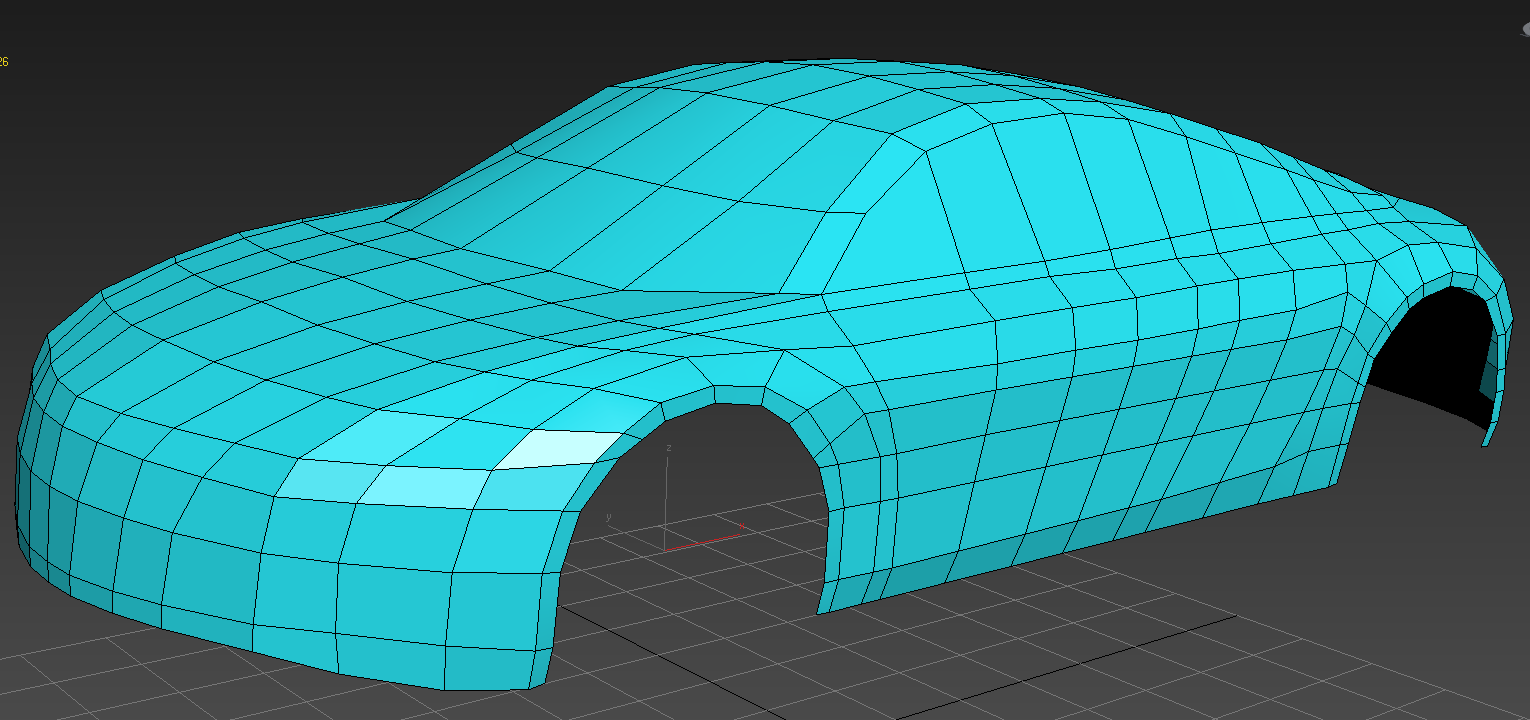This screenshot has height=720, width=1530.
Task: Click the yellow 26 statistics number
Action: (4, 62)
